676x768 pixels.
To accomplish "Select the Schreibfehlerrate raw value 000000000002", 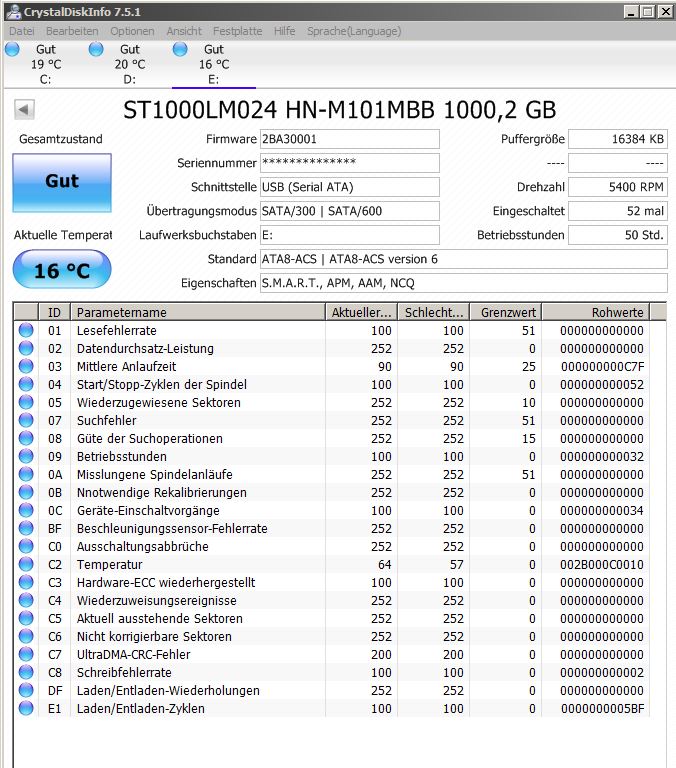I will [602, 672].
